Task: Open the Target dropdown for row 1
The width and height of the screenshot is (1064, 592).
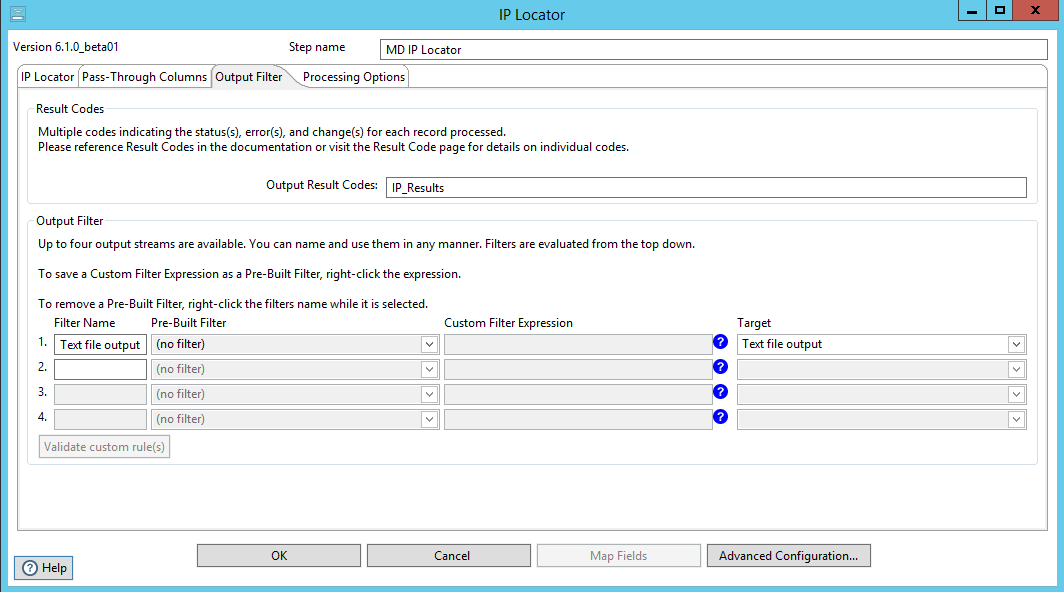Action: coord(1016,344)
